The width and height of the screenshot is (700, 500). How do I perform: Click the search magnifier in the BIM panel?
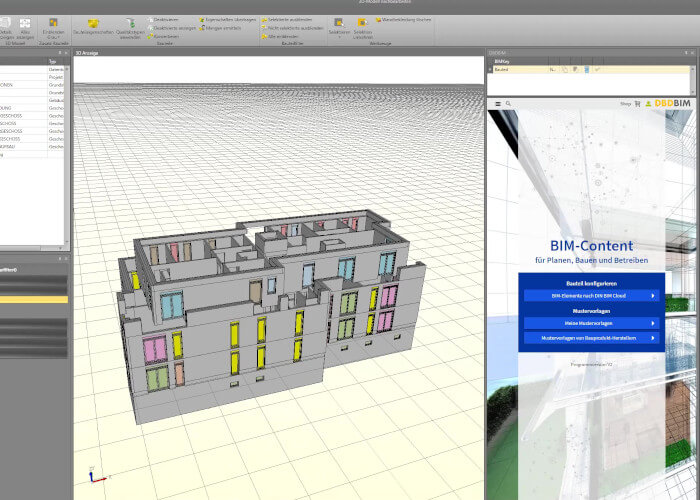click(508, 103)
